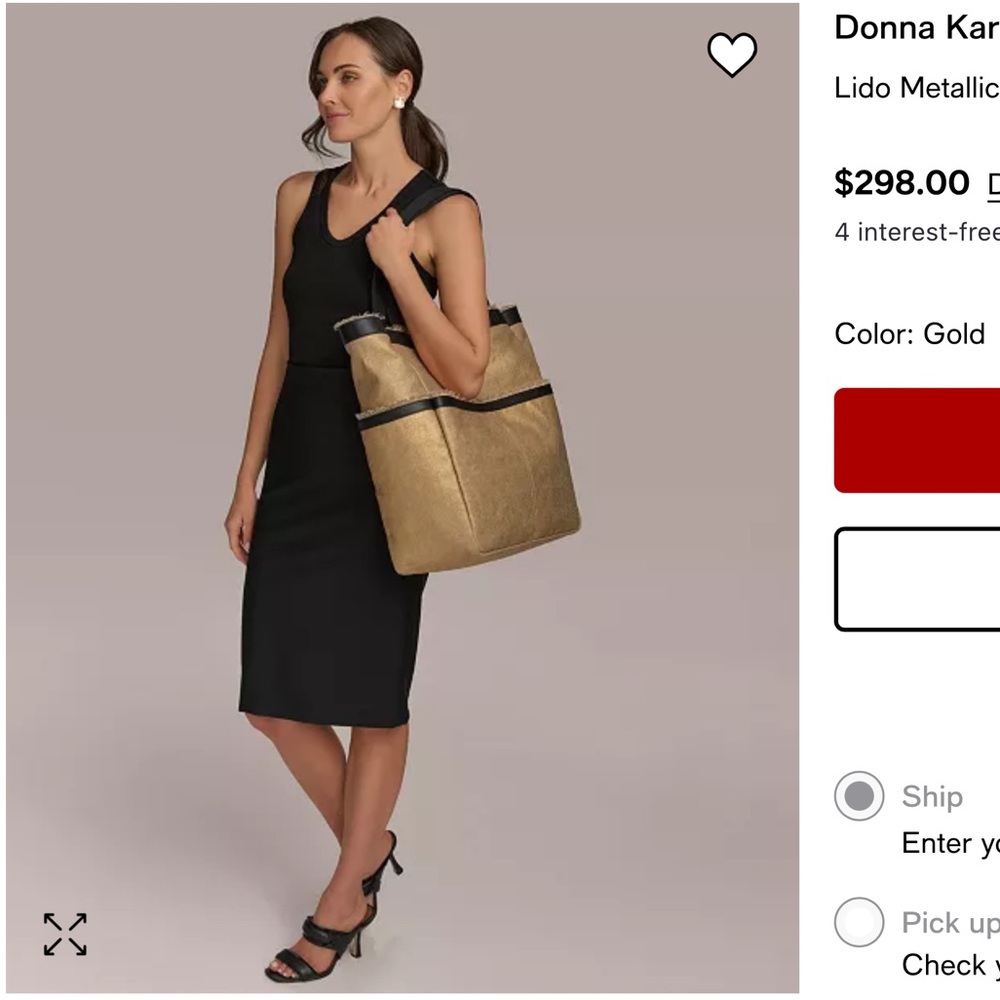1000x1000 pixels.
Task: Open the Details link next to price
Action: pos(995,183)
